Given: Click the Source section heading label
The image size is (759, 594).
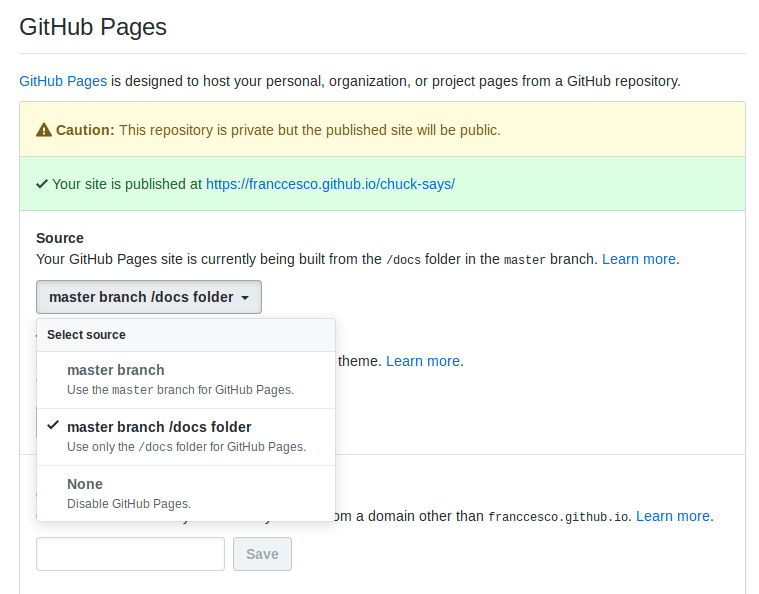Looking at the screenshot, I should [x=60, y=238].
